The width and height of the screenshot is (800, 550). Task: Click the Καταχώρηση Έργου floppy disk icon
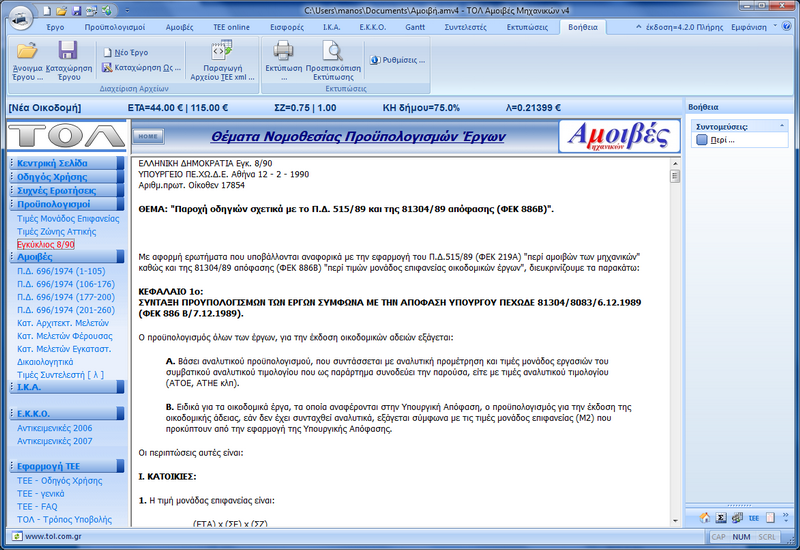coord(68,51)
